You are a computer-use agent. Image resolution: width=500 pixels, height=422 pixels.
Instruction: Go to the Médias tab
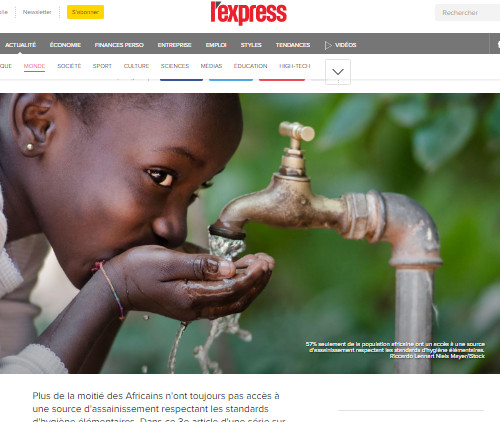pos(211,66)
